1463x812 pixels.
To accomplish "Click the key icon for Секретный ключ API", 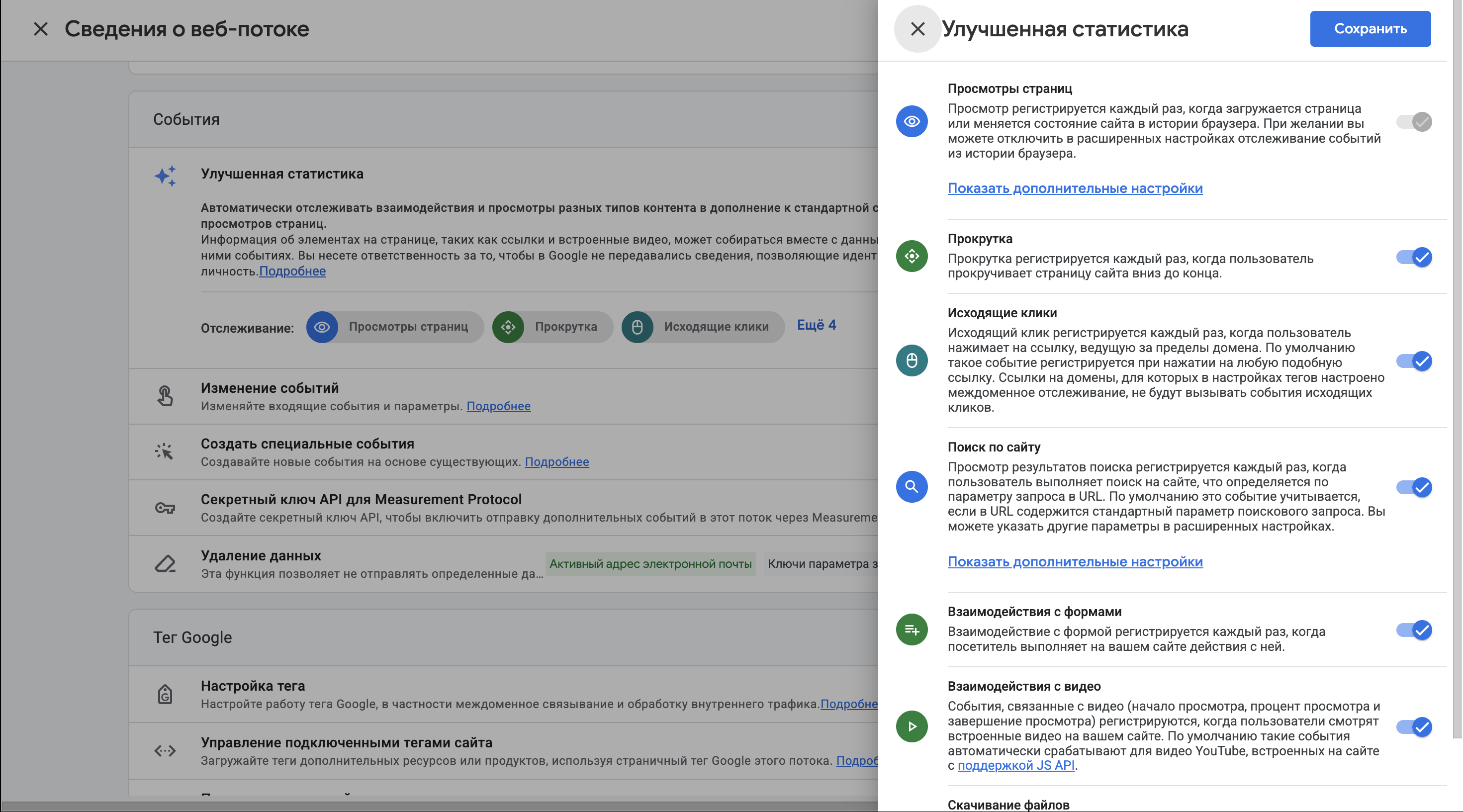I will [x=165, y=508].
